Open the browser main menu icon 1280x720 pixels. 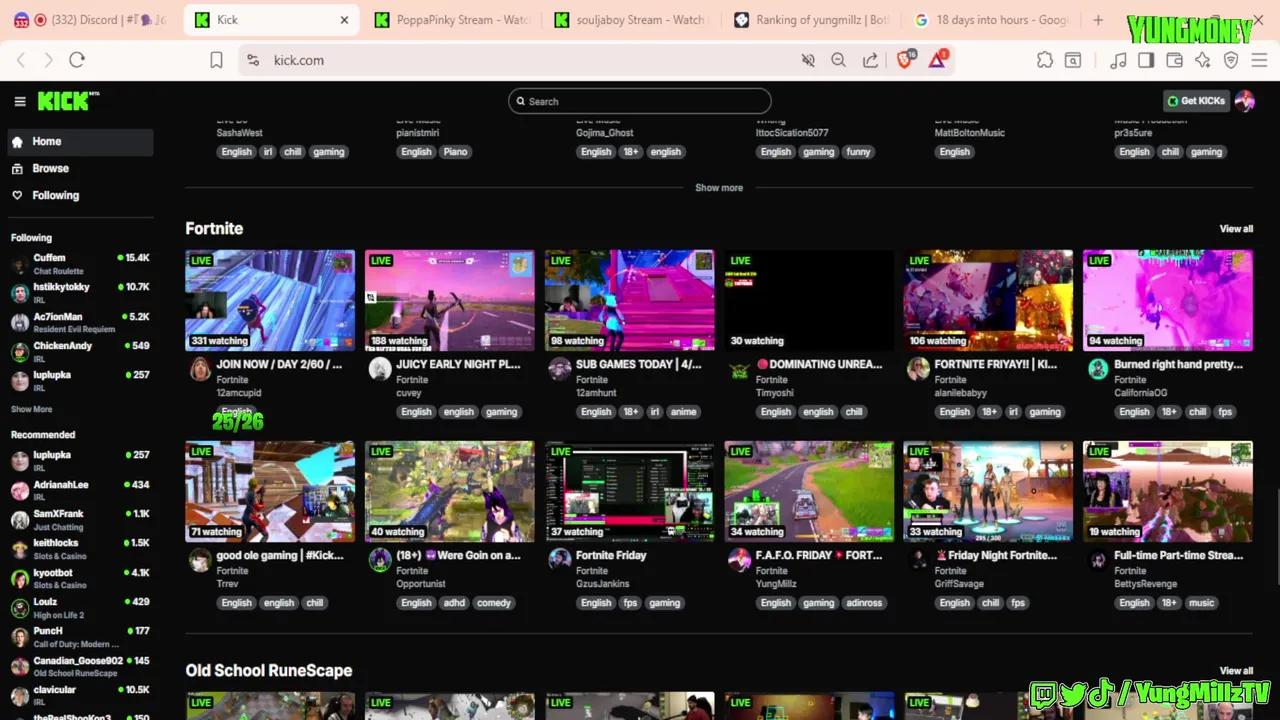click(x=1259, y=60)
